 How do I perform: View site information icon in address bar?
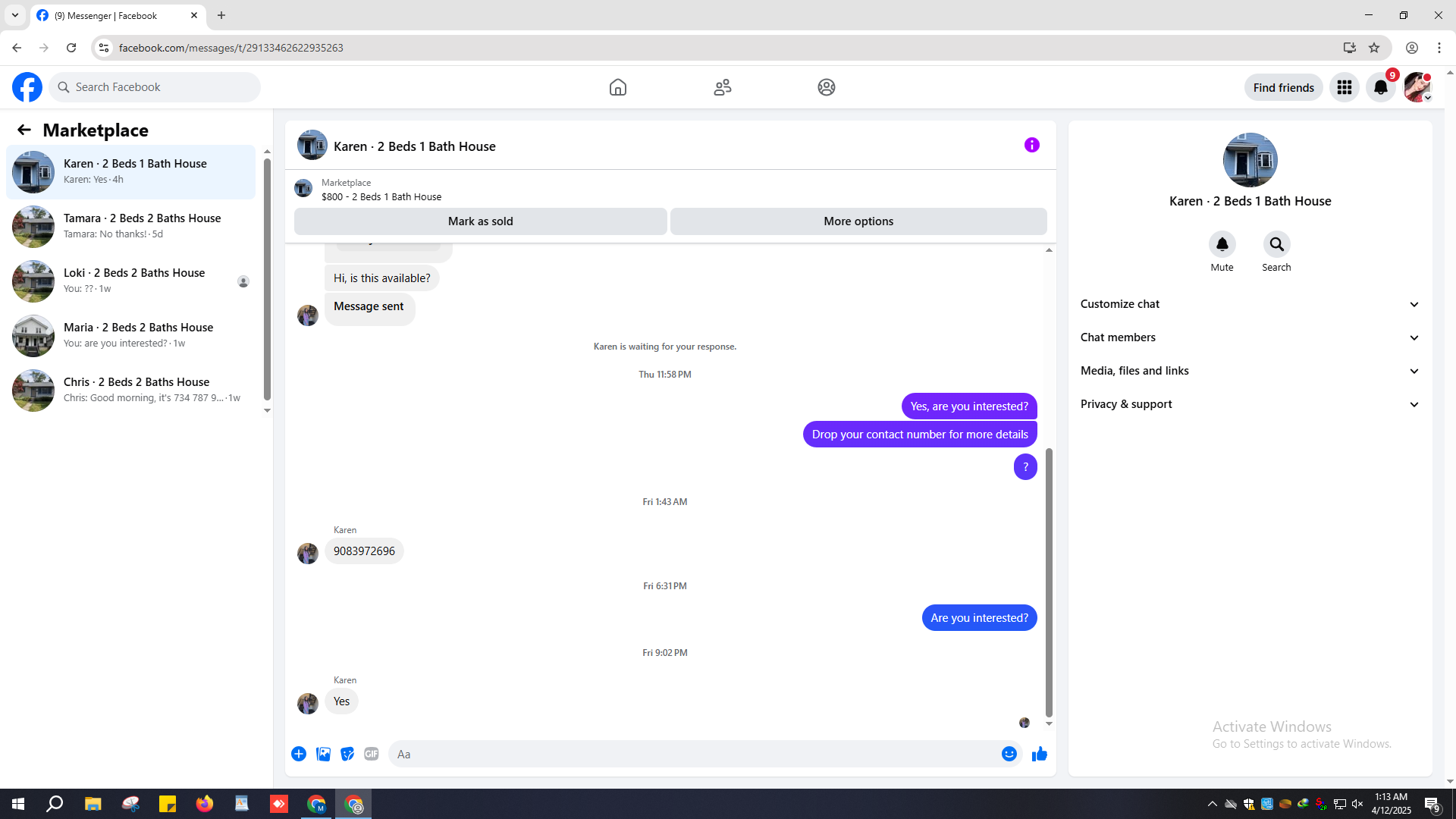104,48
